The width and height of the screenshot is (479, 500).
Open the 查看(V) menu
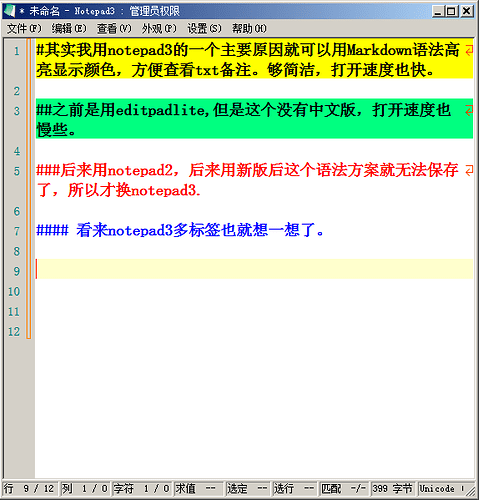coord(114,29)
